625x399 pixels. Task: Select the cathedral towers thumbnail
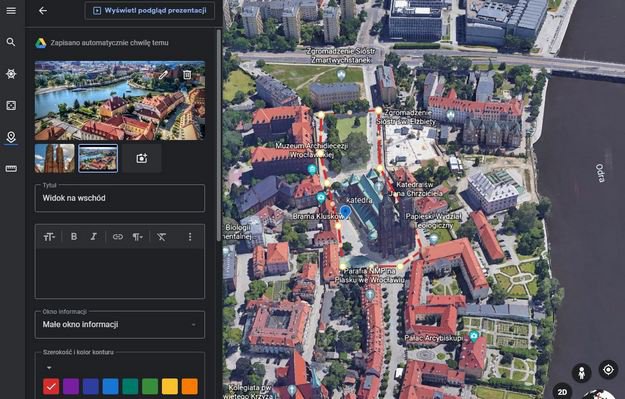tap(55, 159)
